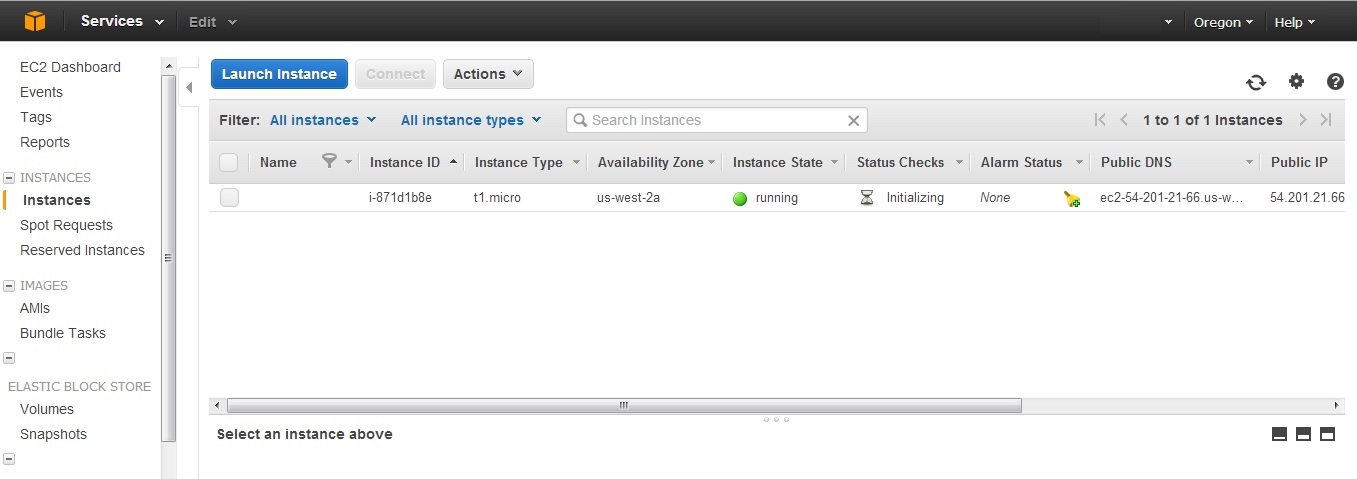Viewport: 1357px width, 479px height.
Task: Maximize the details pane
Action: pos(1328,434)
